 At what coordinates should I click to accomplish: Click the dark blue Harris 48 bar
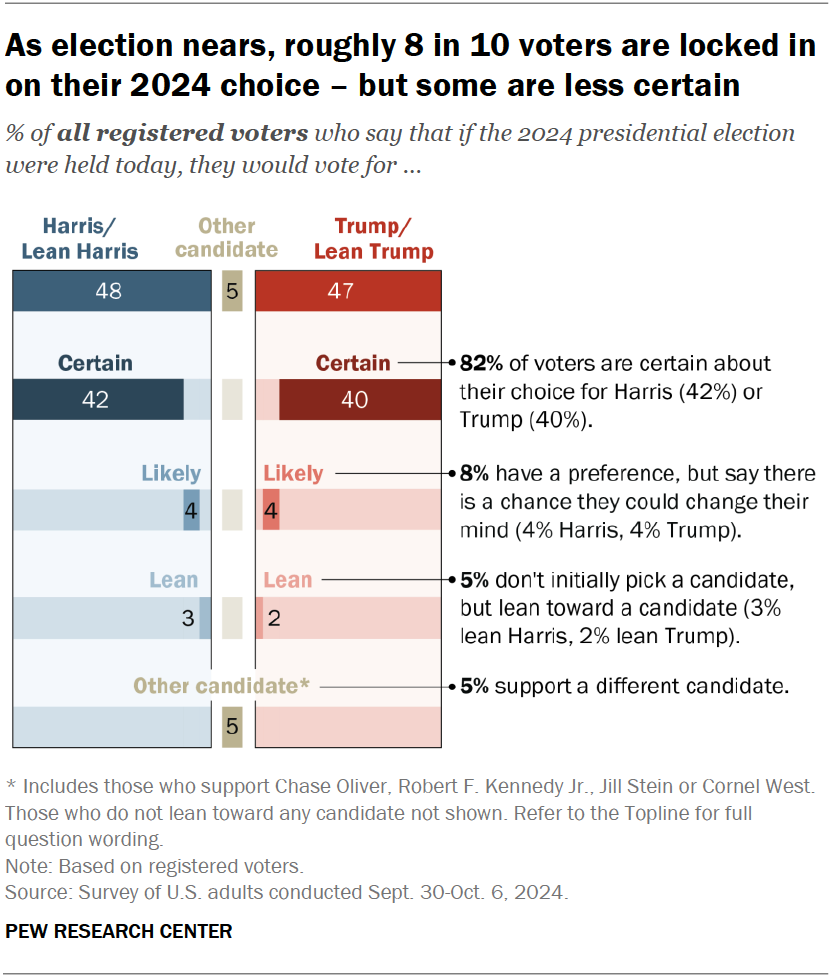110,291
